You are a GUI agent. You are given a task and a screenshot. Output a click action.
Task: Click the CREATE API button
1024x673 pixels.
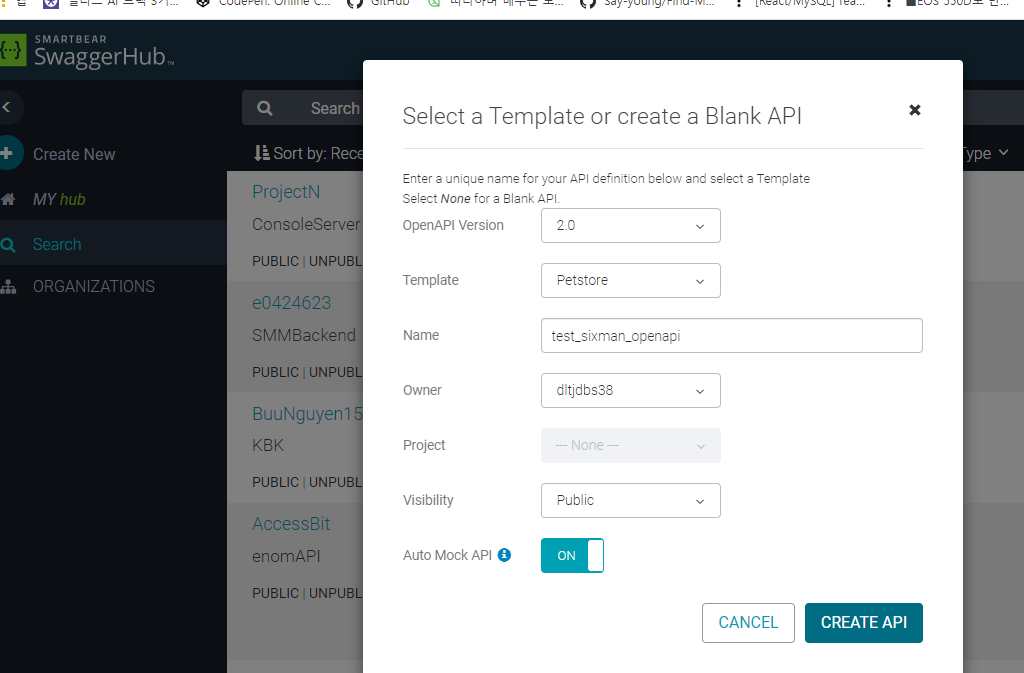863,623
